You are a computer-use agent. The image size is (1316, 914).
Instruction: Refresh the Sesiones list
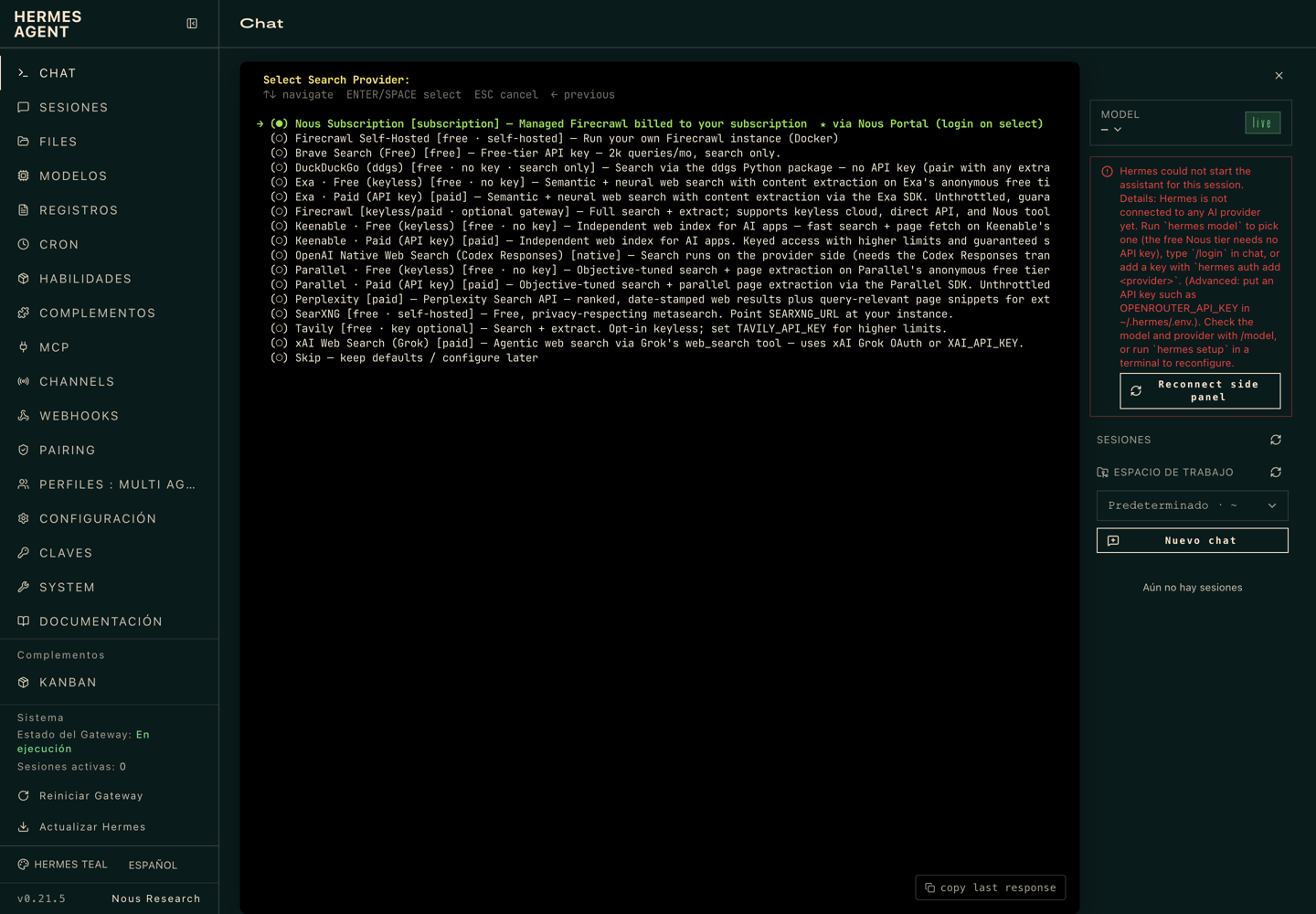click(1276, 441)
